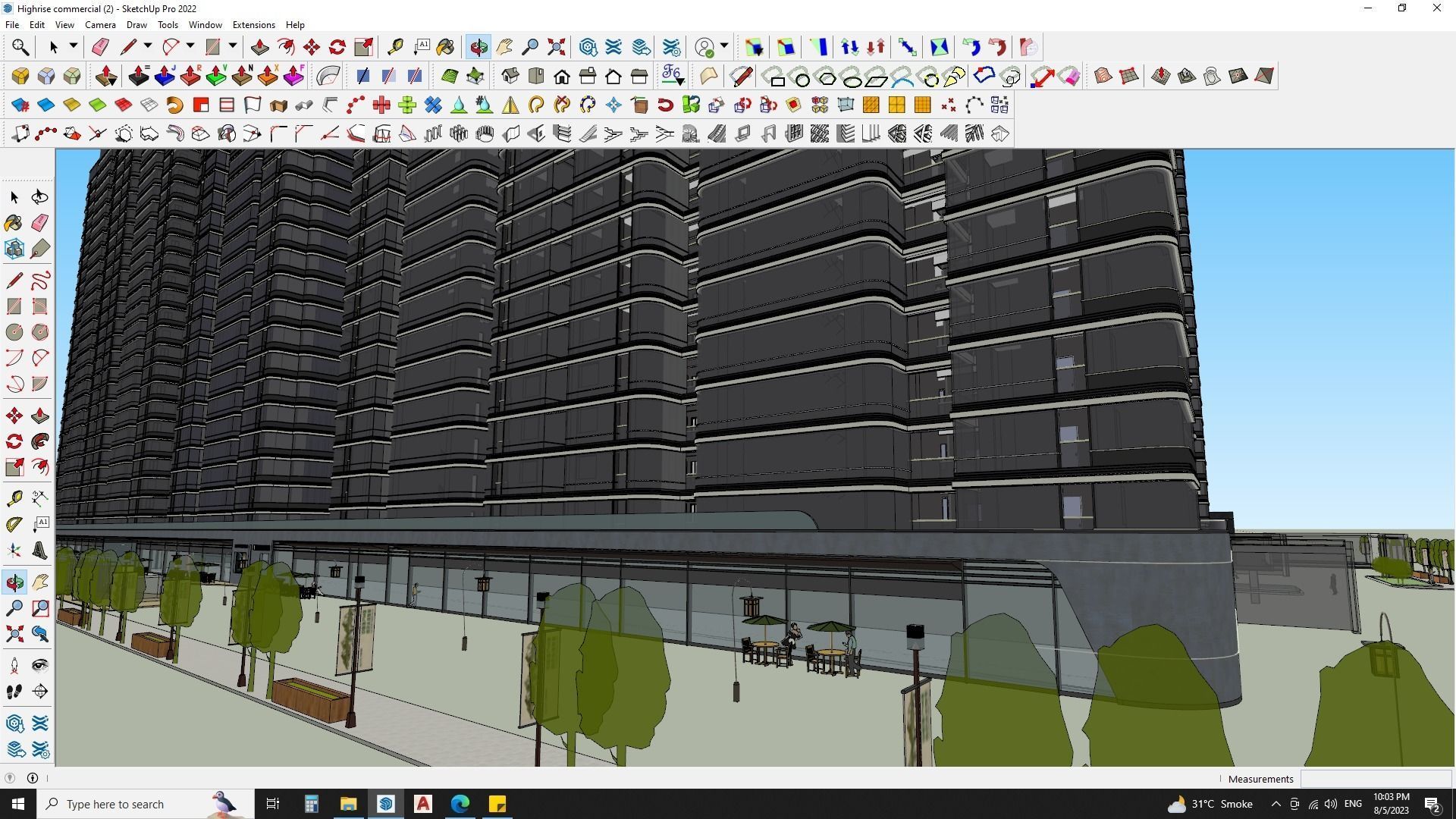Choose 3D Text tool in left toolbar
This screenshot has width=1456, height=819.
[x=40, y=551]
